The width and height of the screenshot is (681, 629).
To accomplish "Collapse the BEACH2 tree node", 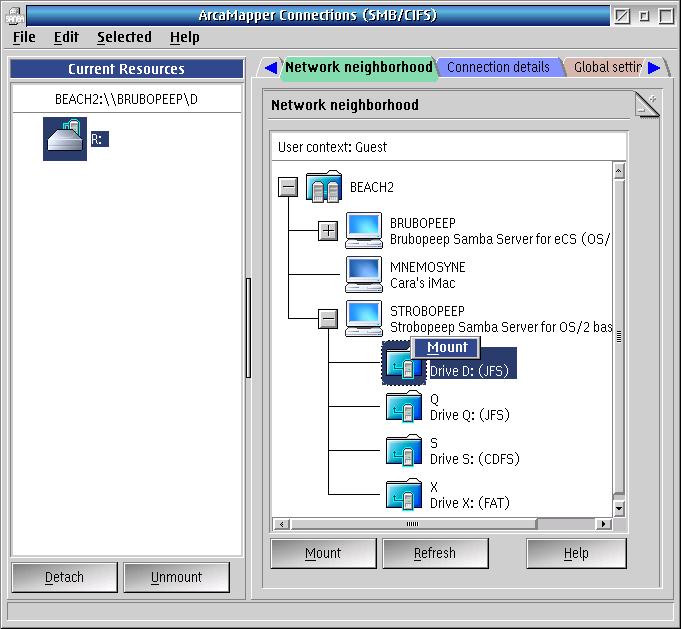I will (288, 187).
